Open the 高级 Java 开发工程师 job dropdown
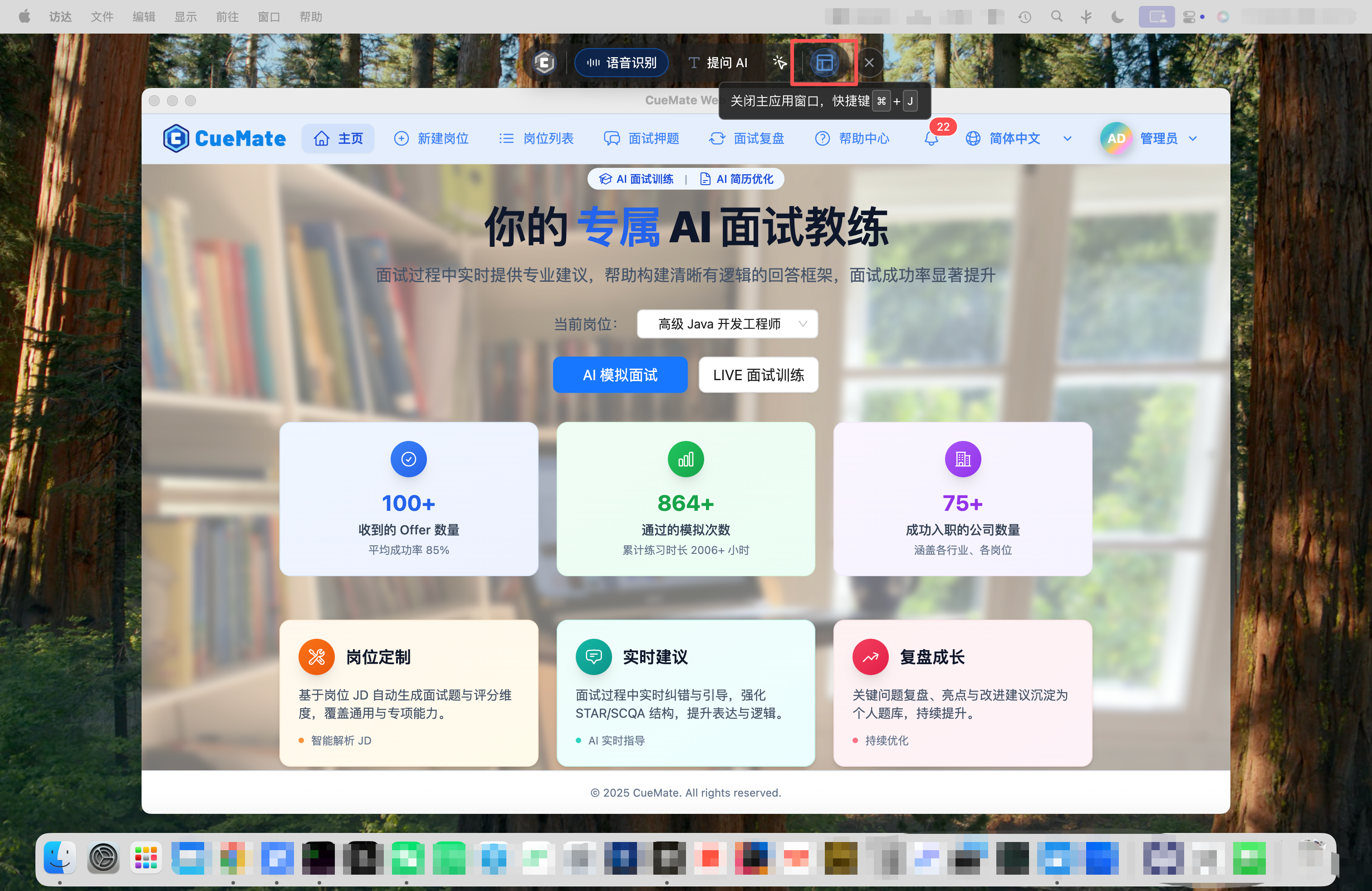1372x891 pixels. click(727, 324)
